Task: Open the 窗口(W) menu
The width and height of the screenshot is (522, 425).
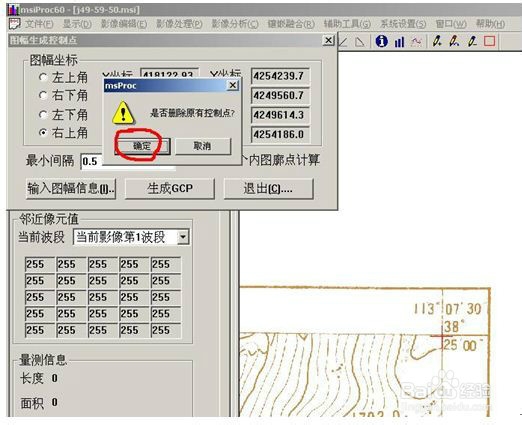Action: [x=451, y=24]
